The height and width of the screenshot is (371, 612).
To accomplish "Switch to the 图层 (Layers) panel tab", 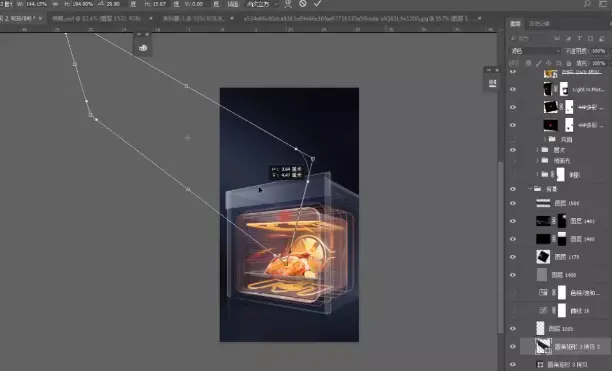I will 515,24.
